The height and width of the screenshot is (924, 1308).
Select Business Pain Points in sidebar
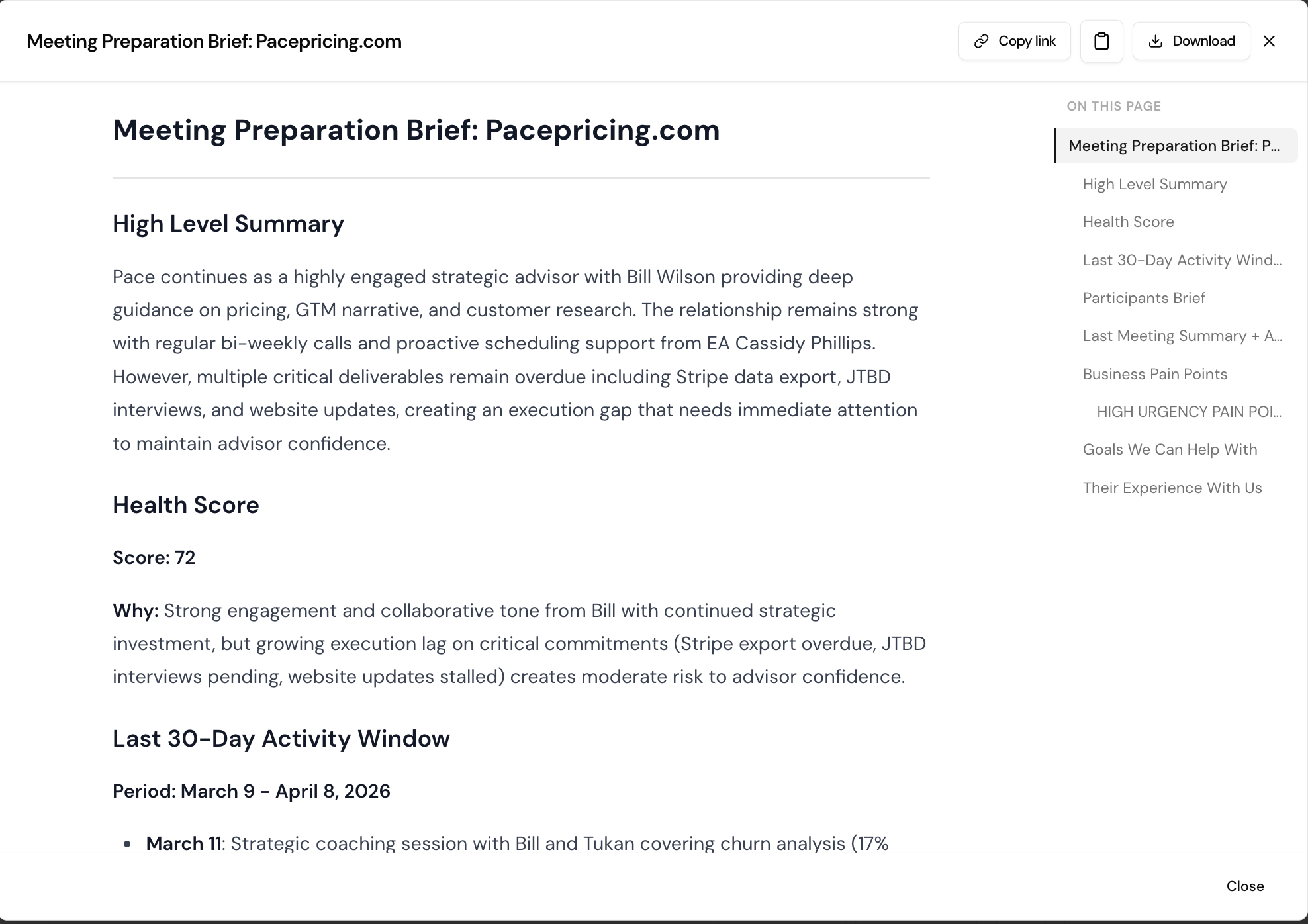click(1155, 374)
